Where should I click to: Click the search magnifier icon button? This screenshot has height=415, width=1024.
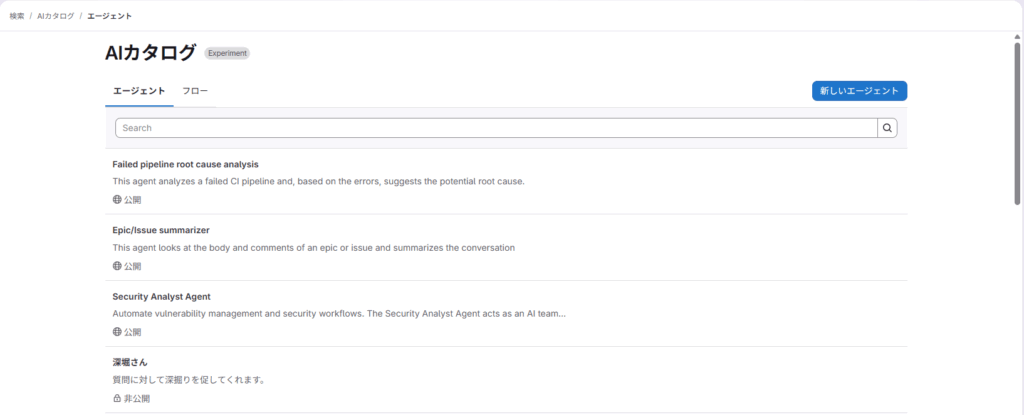click(887, 128)
